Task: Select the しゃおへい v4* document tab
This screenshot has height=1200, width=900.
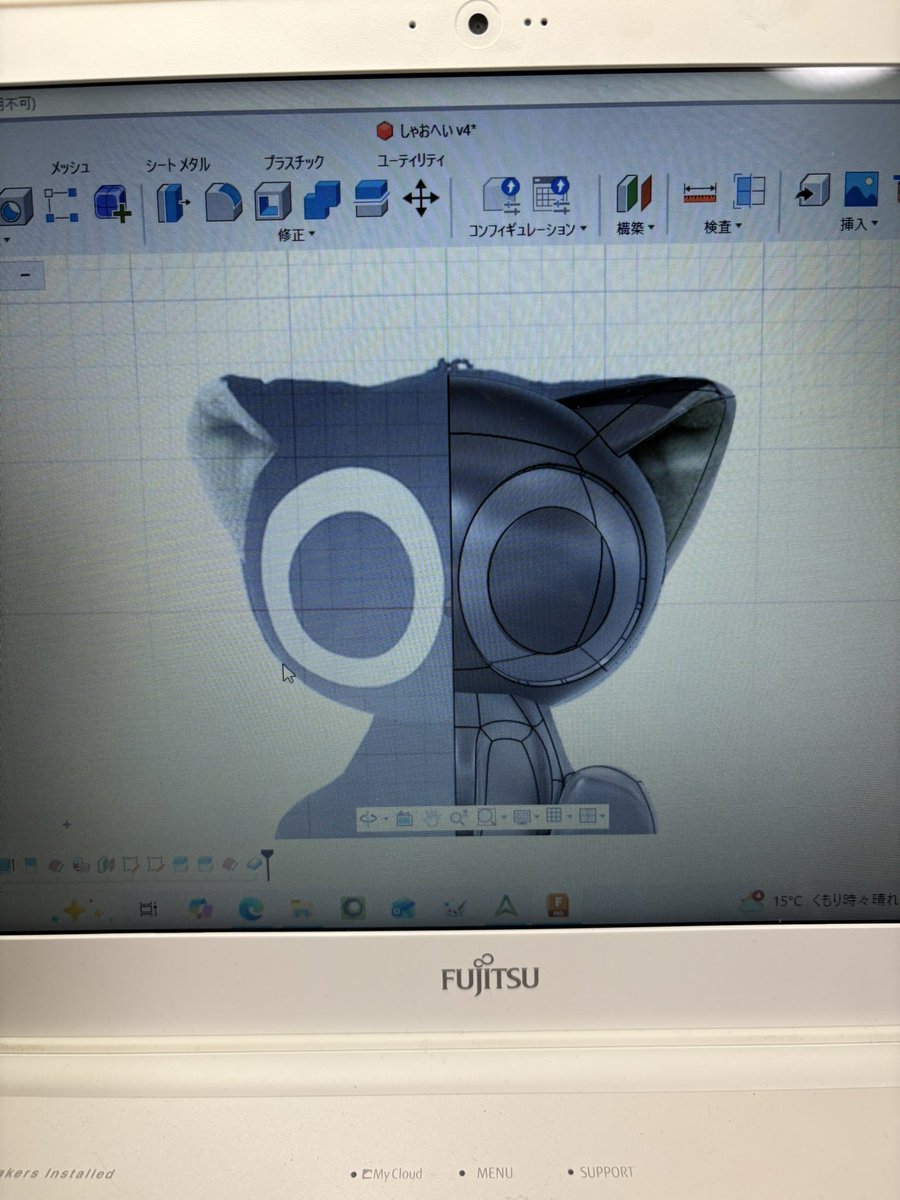Action: [426, 130]
